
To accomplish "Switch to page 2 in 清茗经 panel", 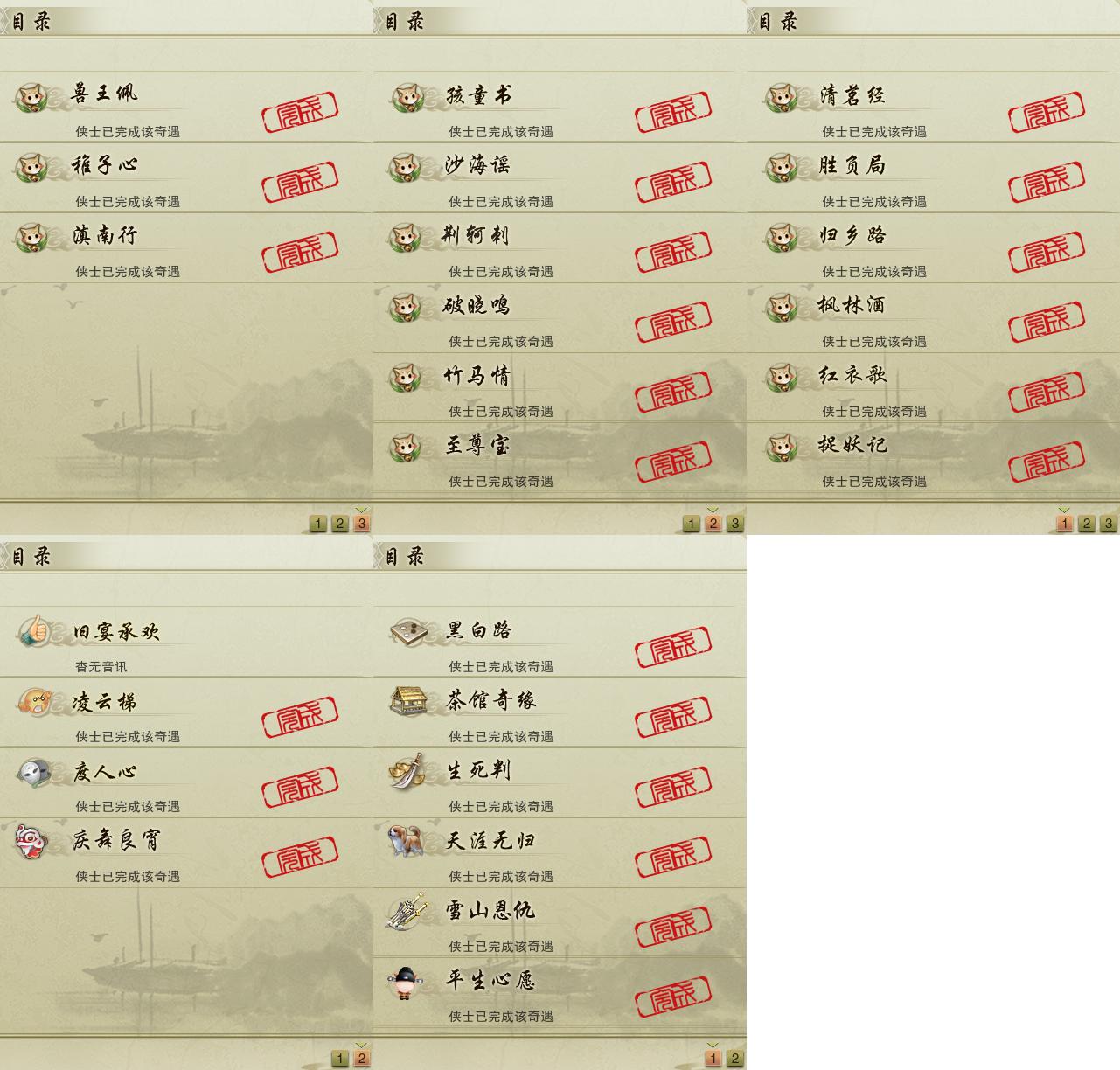I will coord(1087,524).
